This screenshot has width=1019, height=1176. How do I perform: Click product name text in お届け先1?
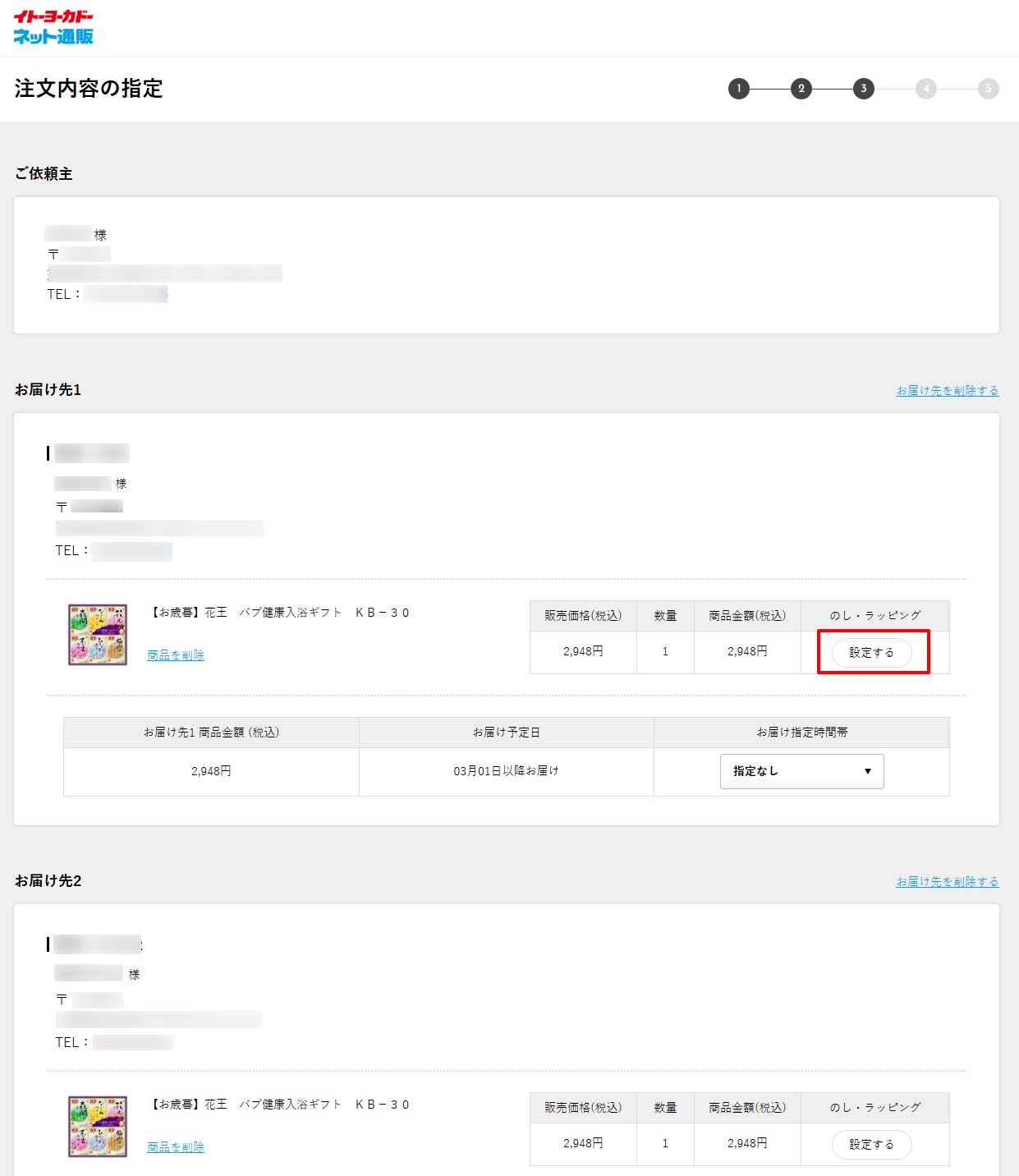[279, 613]
